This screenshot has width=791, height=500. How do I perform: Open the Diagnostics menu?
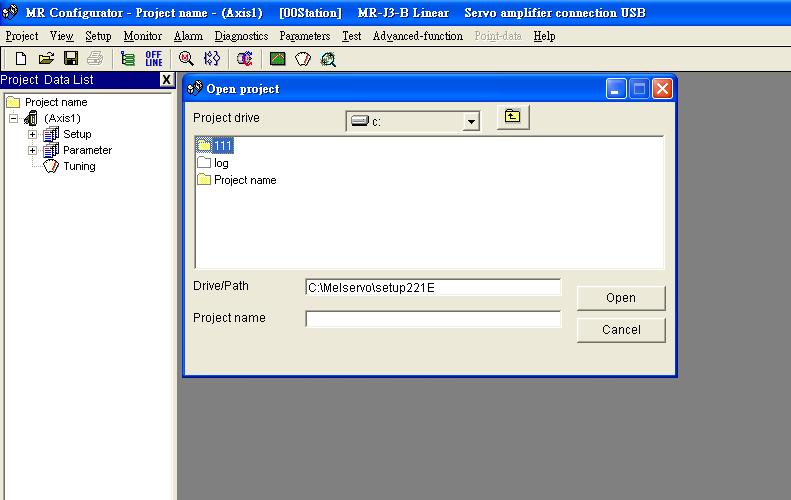241,36
